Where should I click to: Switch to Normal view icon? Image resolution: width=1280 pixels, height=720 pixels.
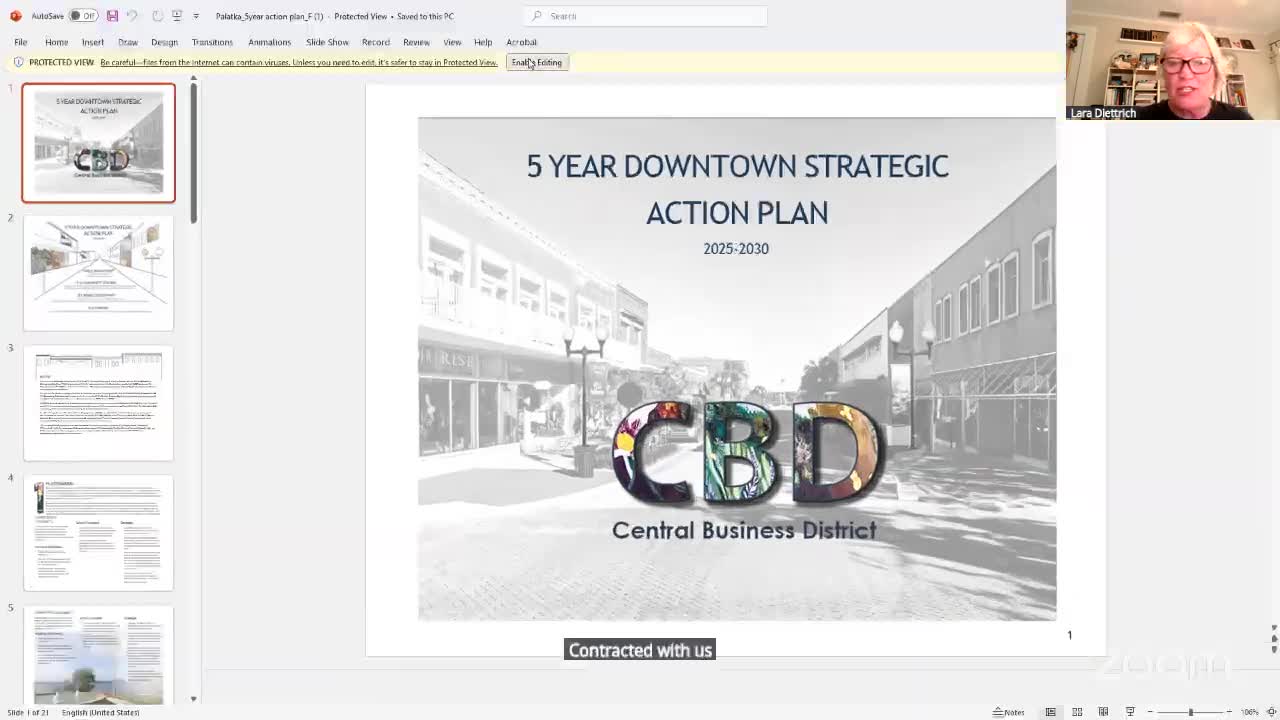click(1050, 712)
